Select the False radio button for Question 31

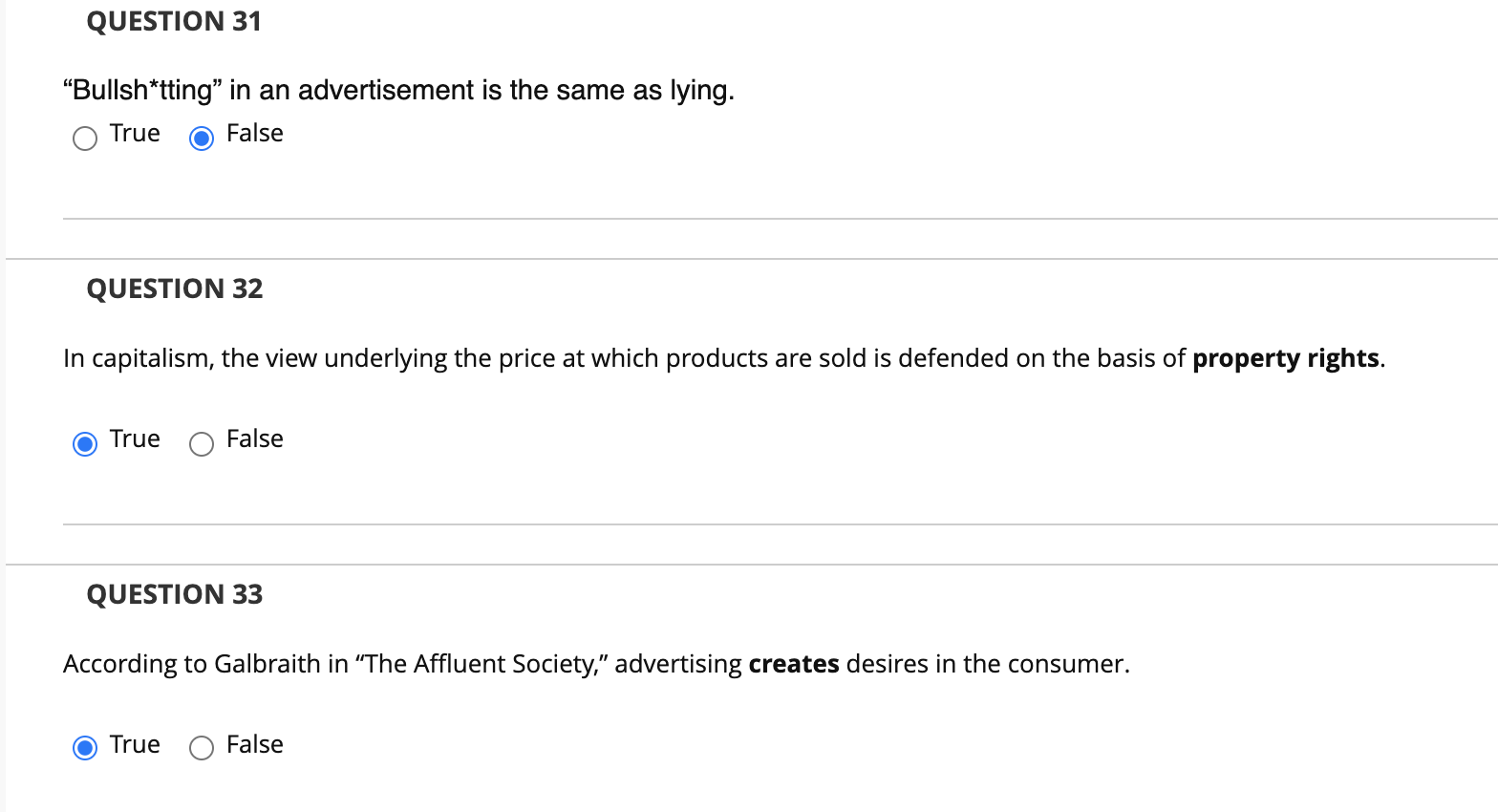(x=201, y=139)
